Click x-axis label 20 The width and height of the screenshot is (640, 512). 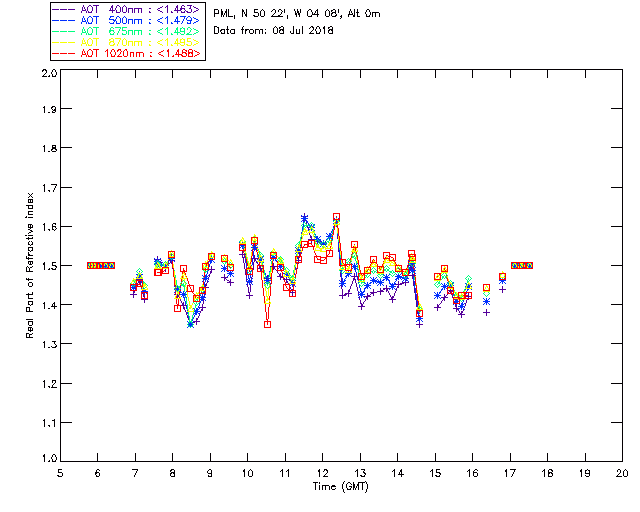click(622, 473)
